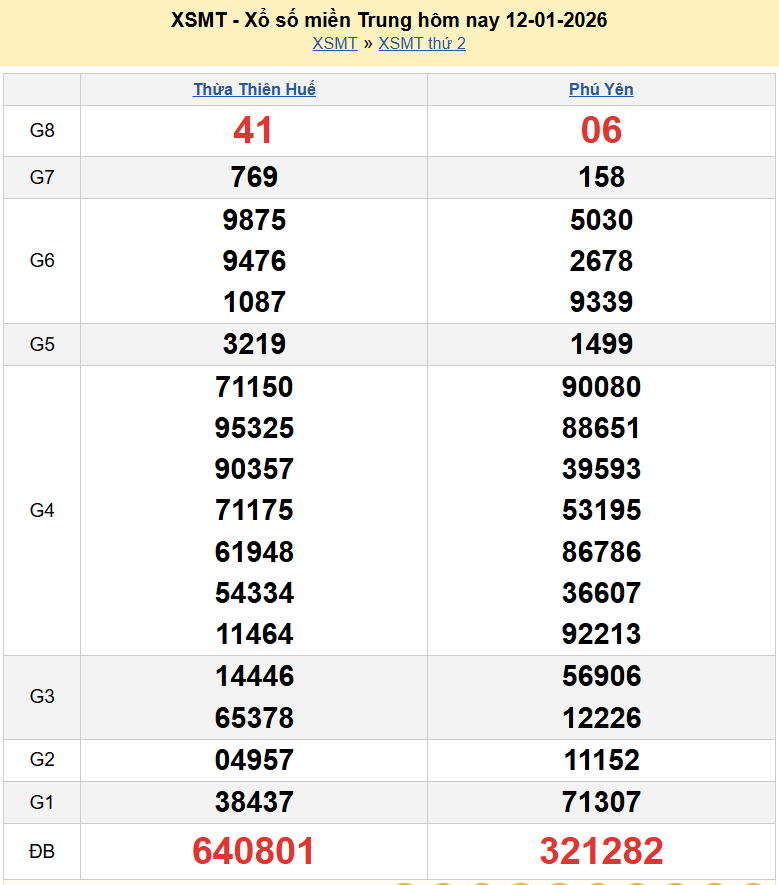The height and width of the screenshot is (885, 779).
Task: Click the red G8 number 06
Action: click(x=601, y=130)
